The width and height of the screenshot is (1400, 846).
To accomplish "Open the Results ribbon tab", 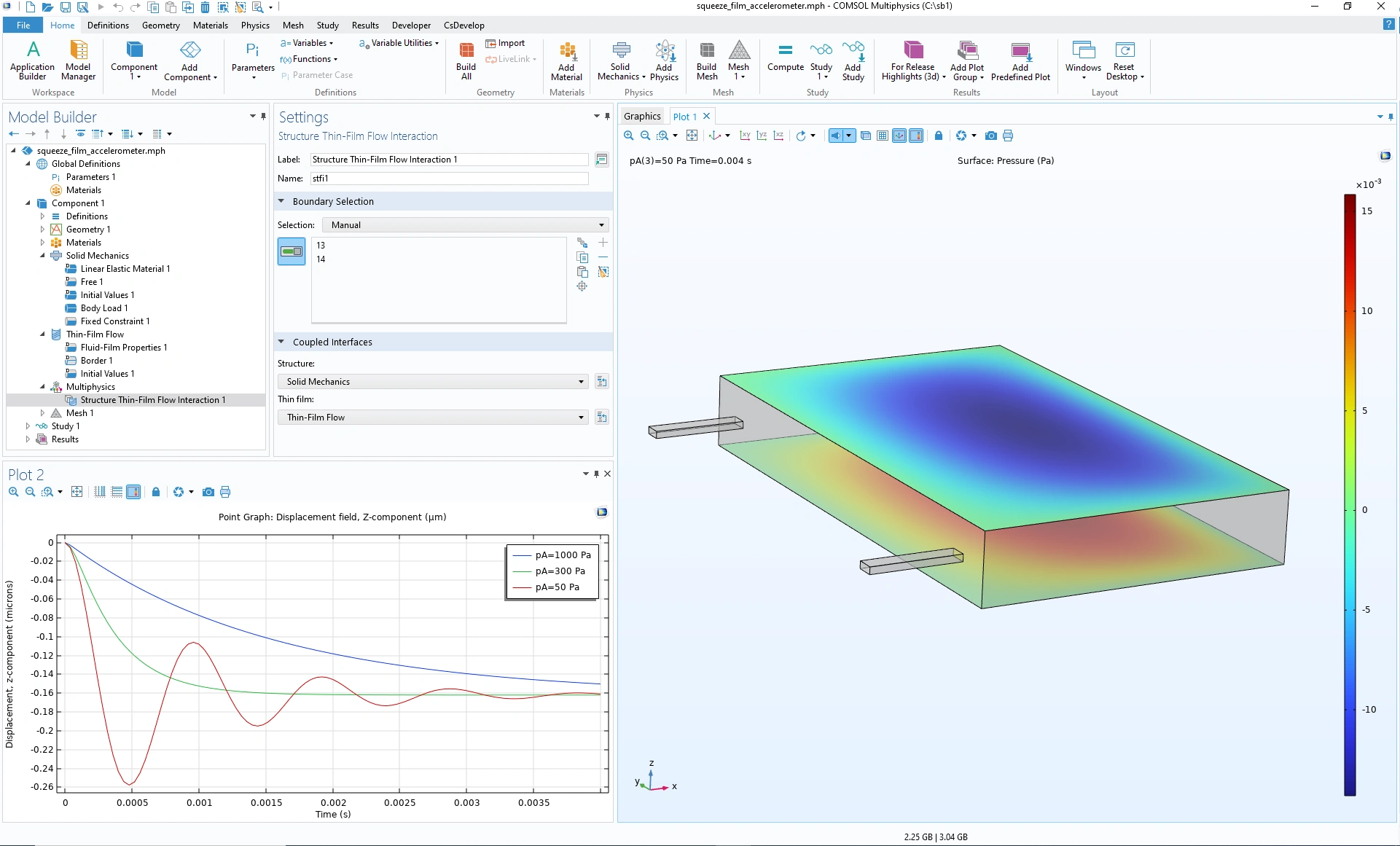I will pyautogui.click(x=364, y=26).
